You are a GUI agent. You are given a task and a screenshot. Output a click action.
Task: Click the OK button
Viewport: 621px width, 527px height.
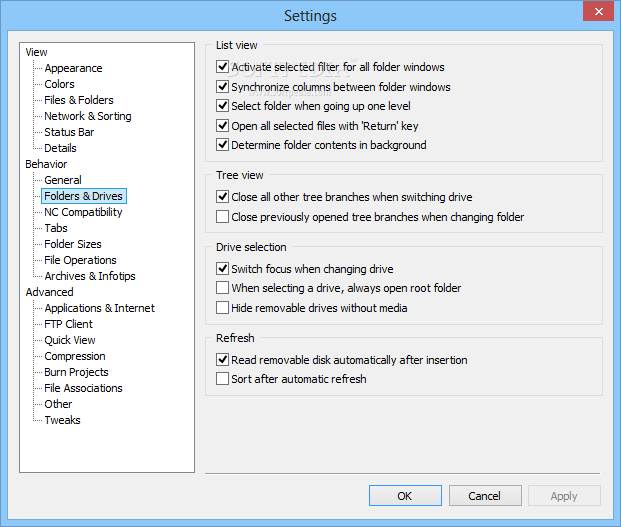[405, 496]
